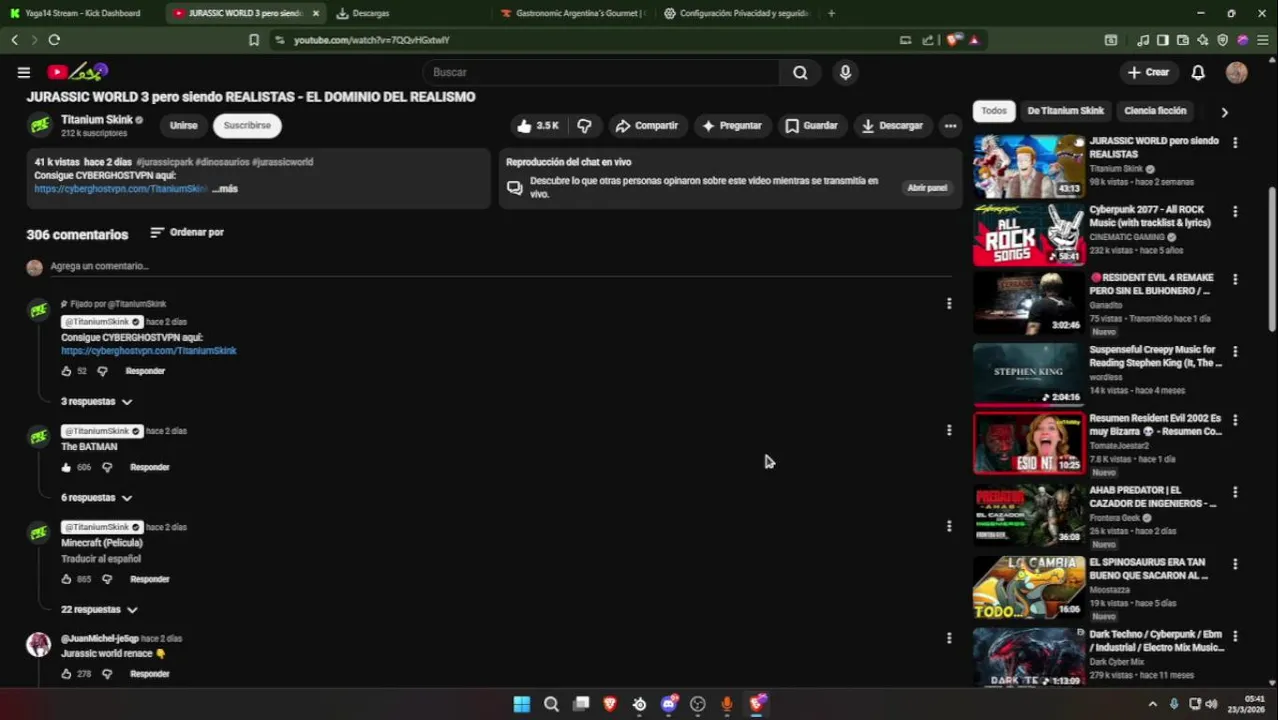Open the YouTube hamburger guide menu

[x=23, y=72]
